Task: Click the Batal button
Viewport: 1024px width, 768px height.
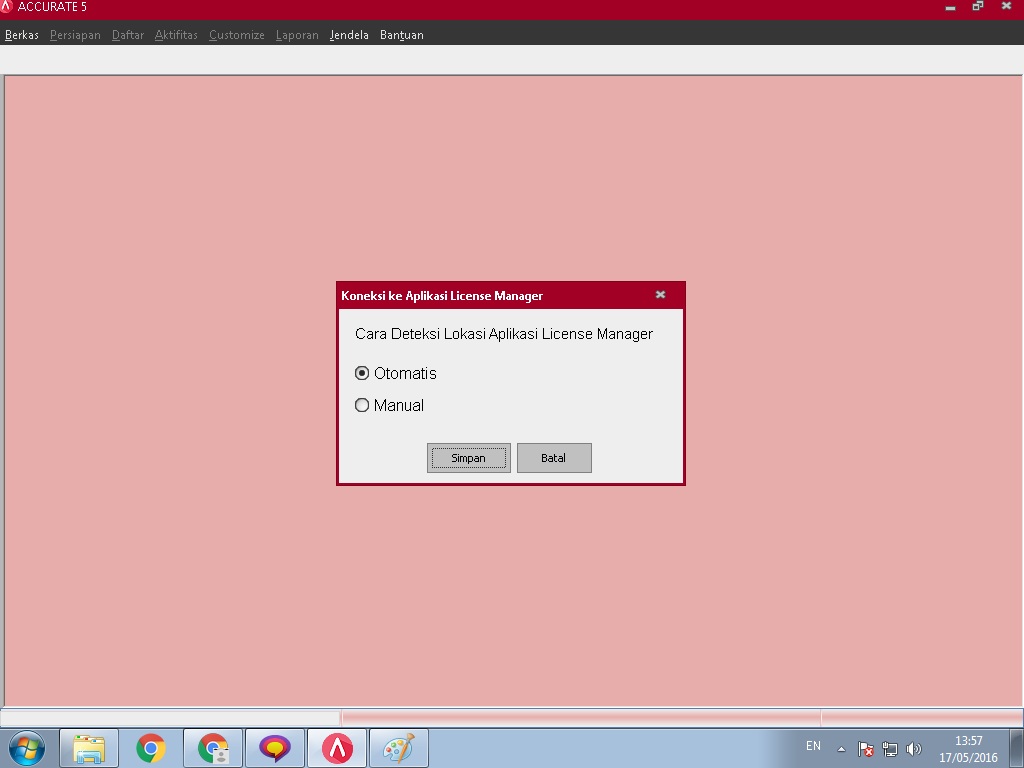Action: click(554, 458)
